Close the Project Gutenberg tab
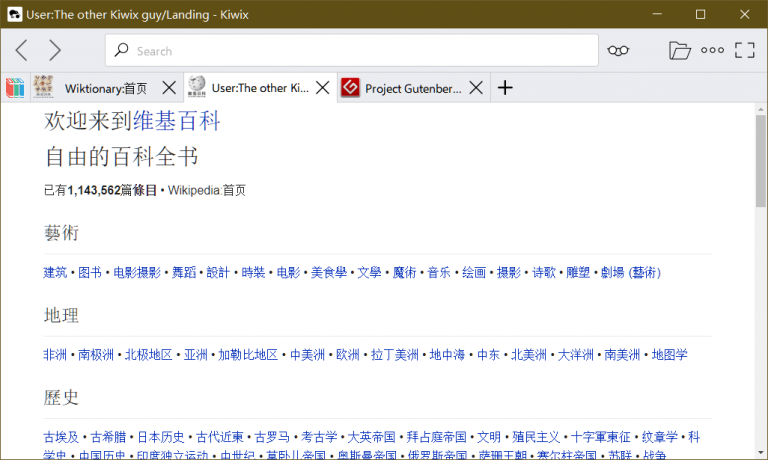768x460 pixels. 476,88
